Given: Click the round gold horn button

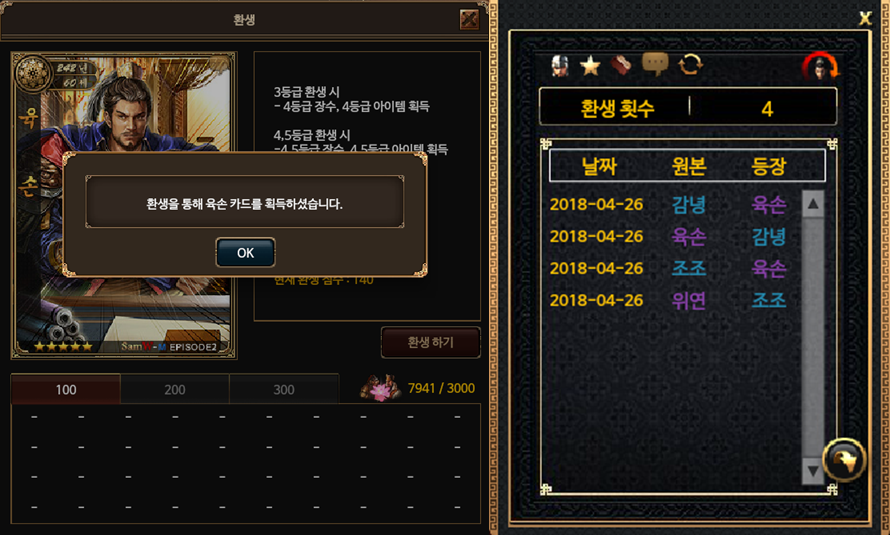Looking at the screenshot, I should pos(844,460).
